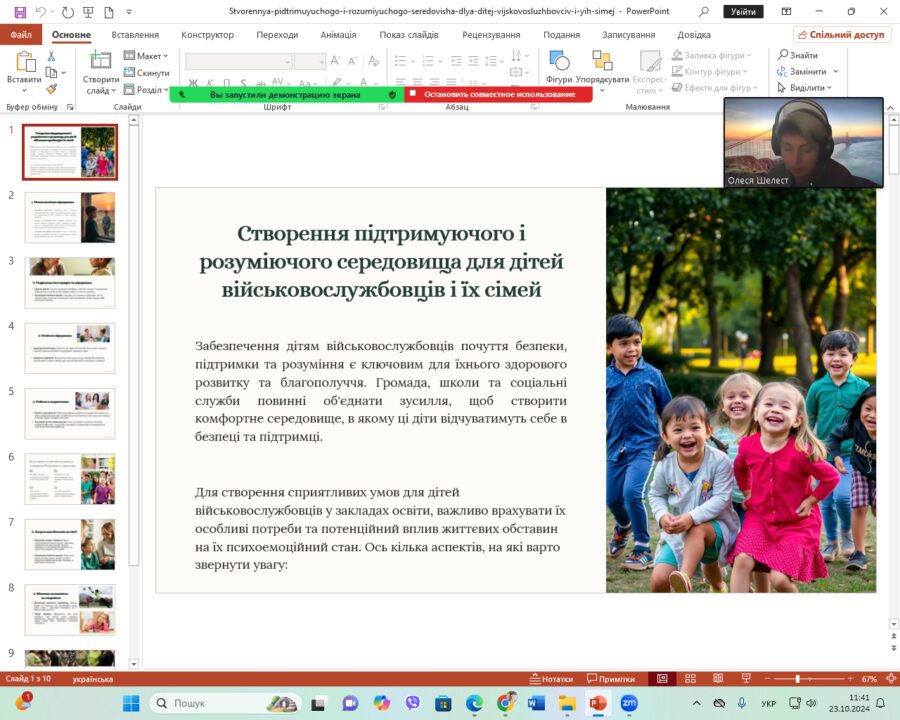Click the search magnifier in title bar
900x720 pixels.
tap(704, 11)
